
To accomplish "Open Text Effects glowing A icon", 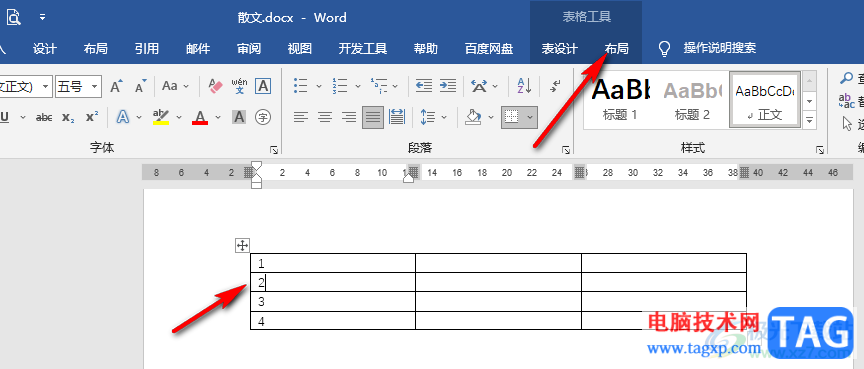I will point(123,117).
